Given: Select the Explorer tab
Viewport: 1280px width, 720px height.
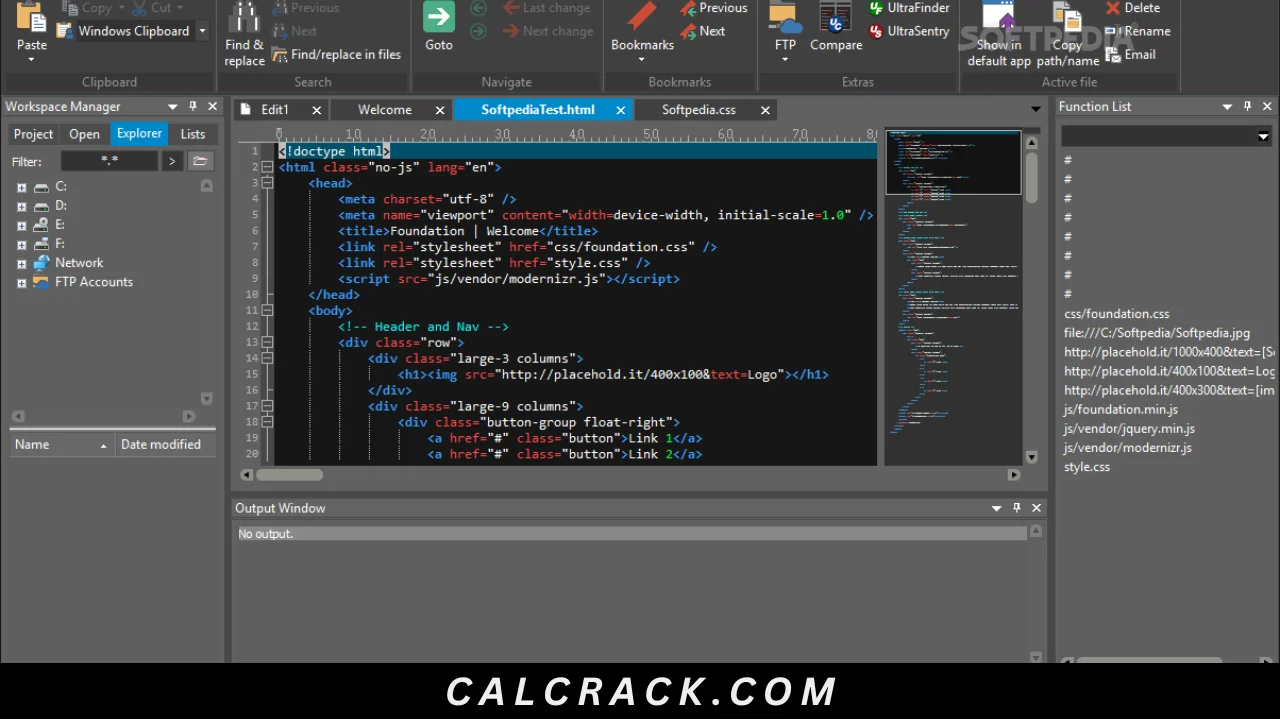Looking at the screenshot, I should click(139, 134).
